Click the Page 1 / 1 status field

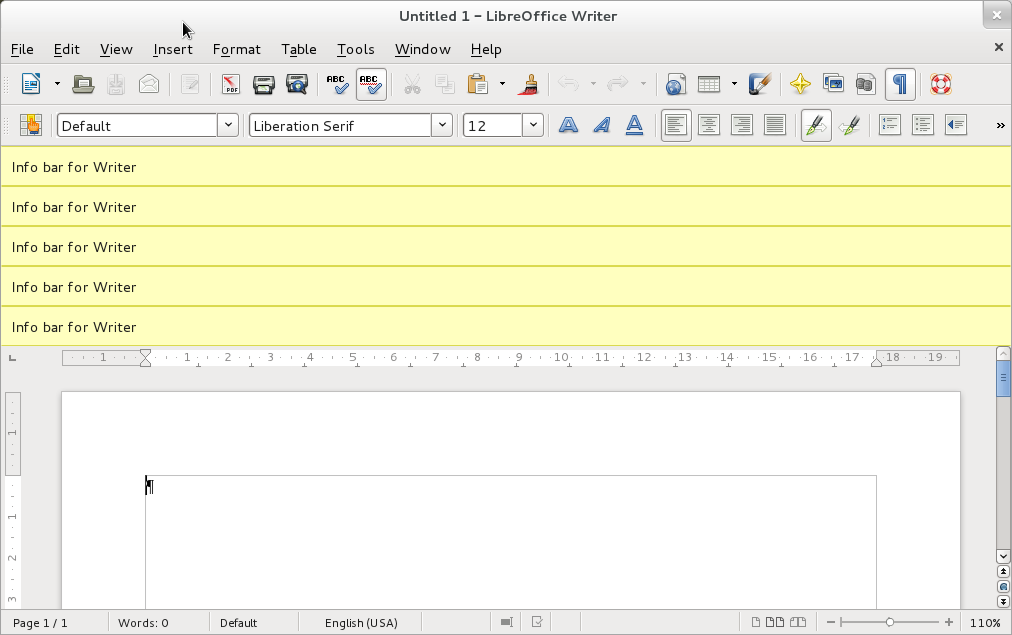point(40,623)
